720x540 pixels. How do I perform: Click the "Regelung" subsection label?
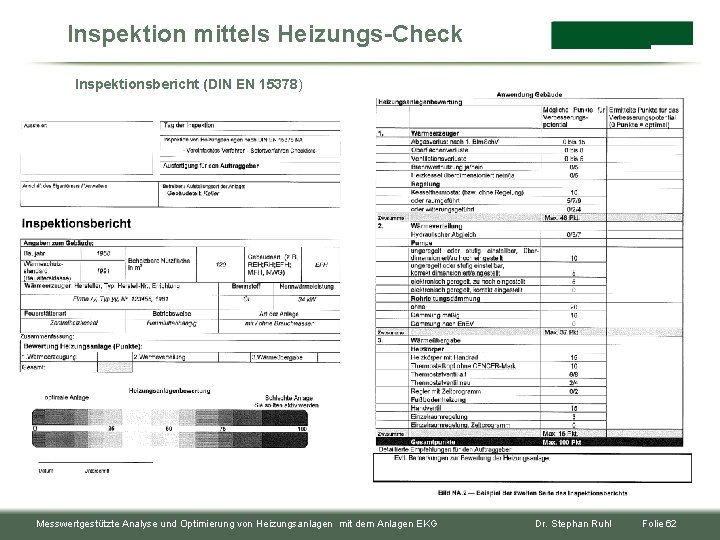click(425, 184)
